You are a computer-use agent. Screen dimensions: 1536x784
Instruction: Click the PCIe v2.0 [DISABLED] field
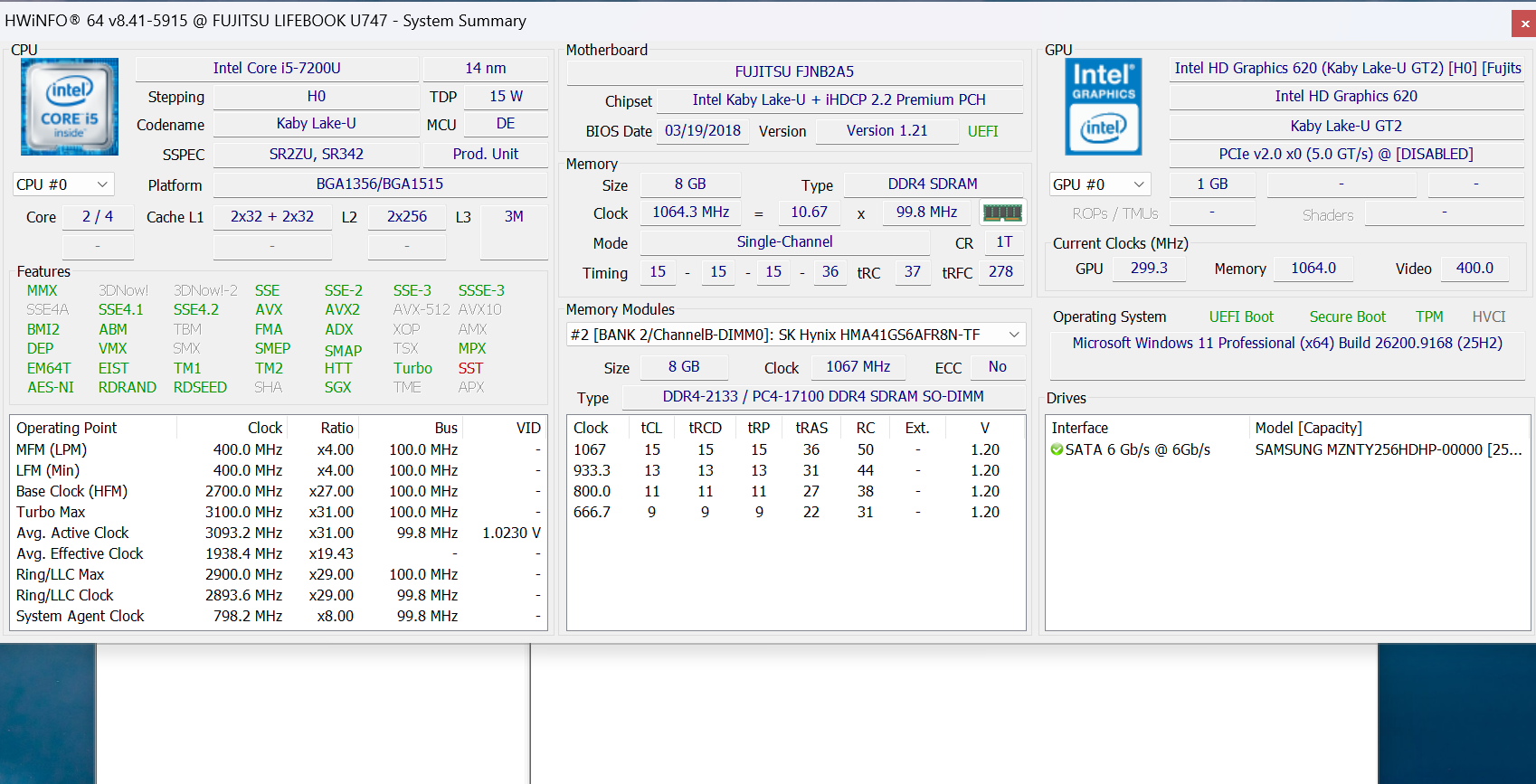point(1346,154)
